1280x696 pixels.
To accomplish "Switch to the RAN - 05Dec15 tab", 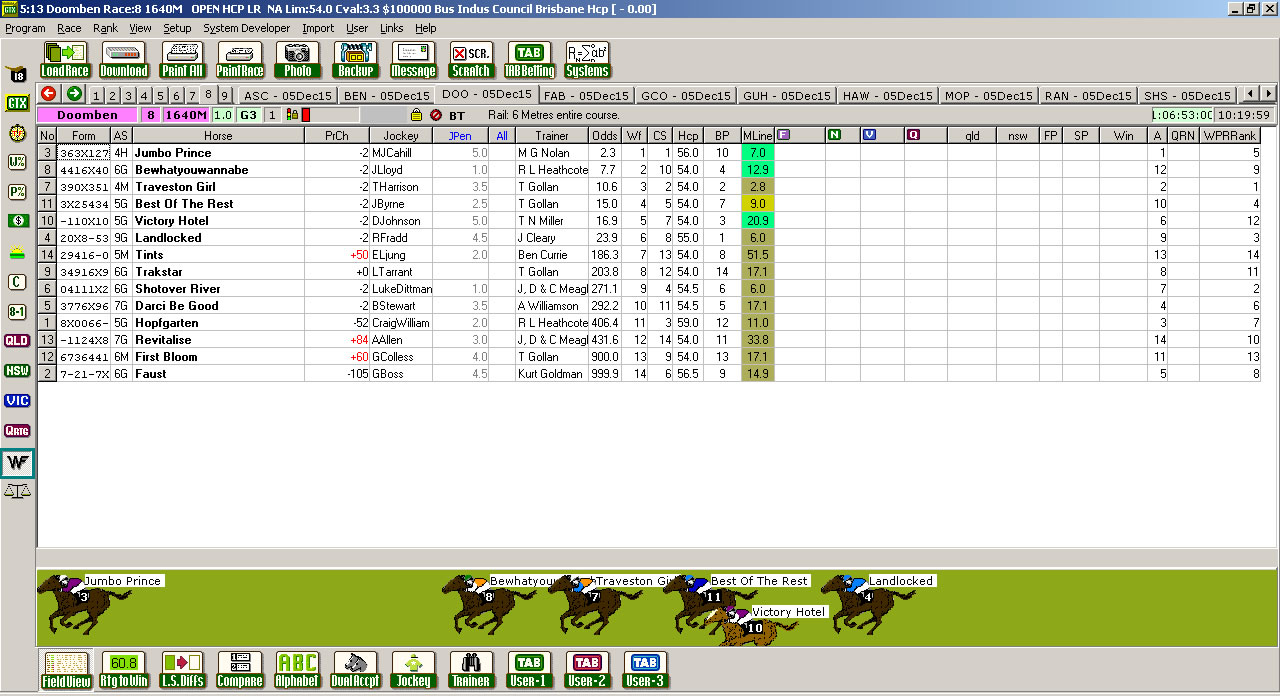I will click(x=1088, y=96).
